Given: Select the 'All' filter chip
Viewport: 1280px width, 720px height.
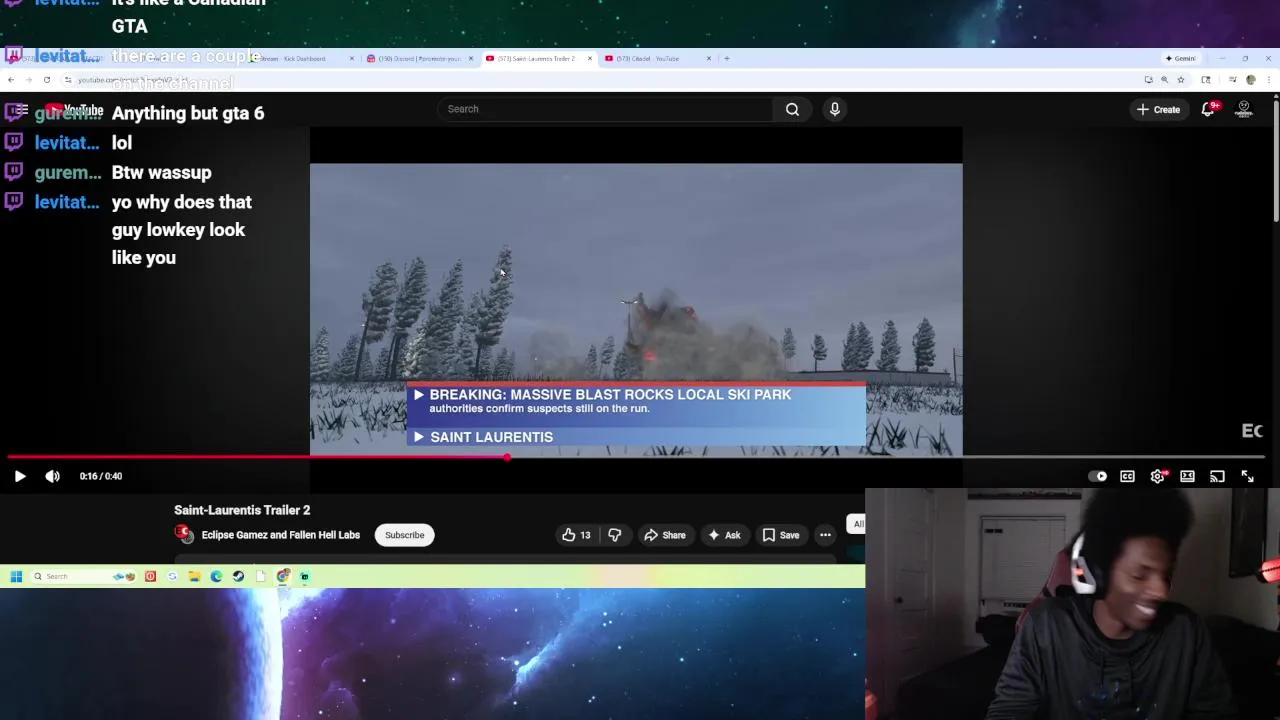Looking at the screenshot, I should [858, 524].
